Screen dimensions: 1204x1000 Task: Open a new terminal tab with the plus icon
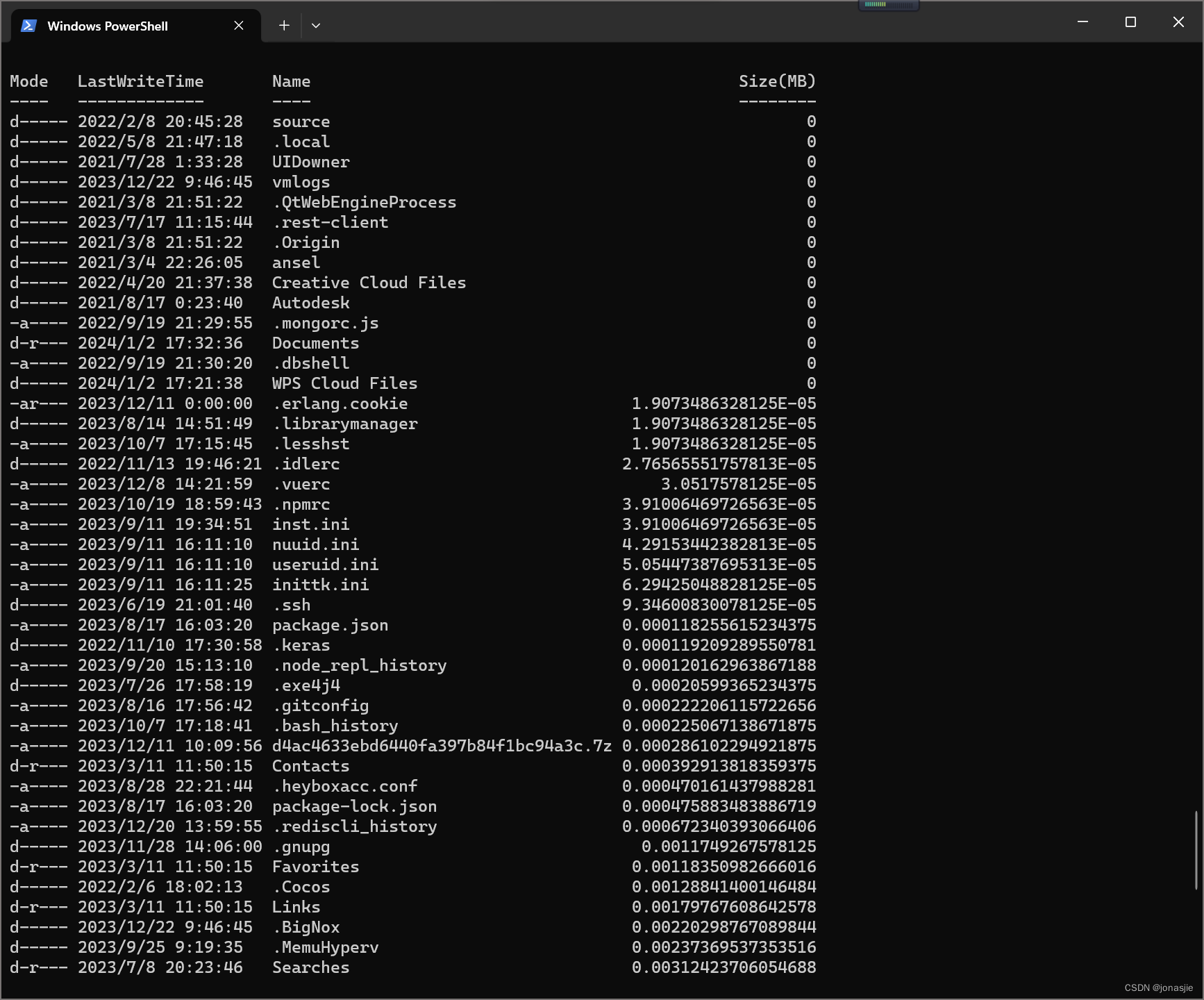coord(284,26)
